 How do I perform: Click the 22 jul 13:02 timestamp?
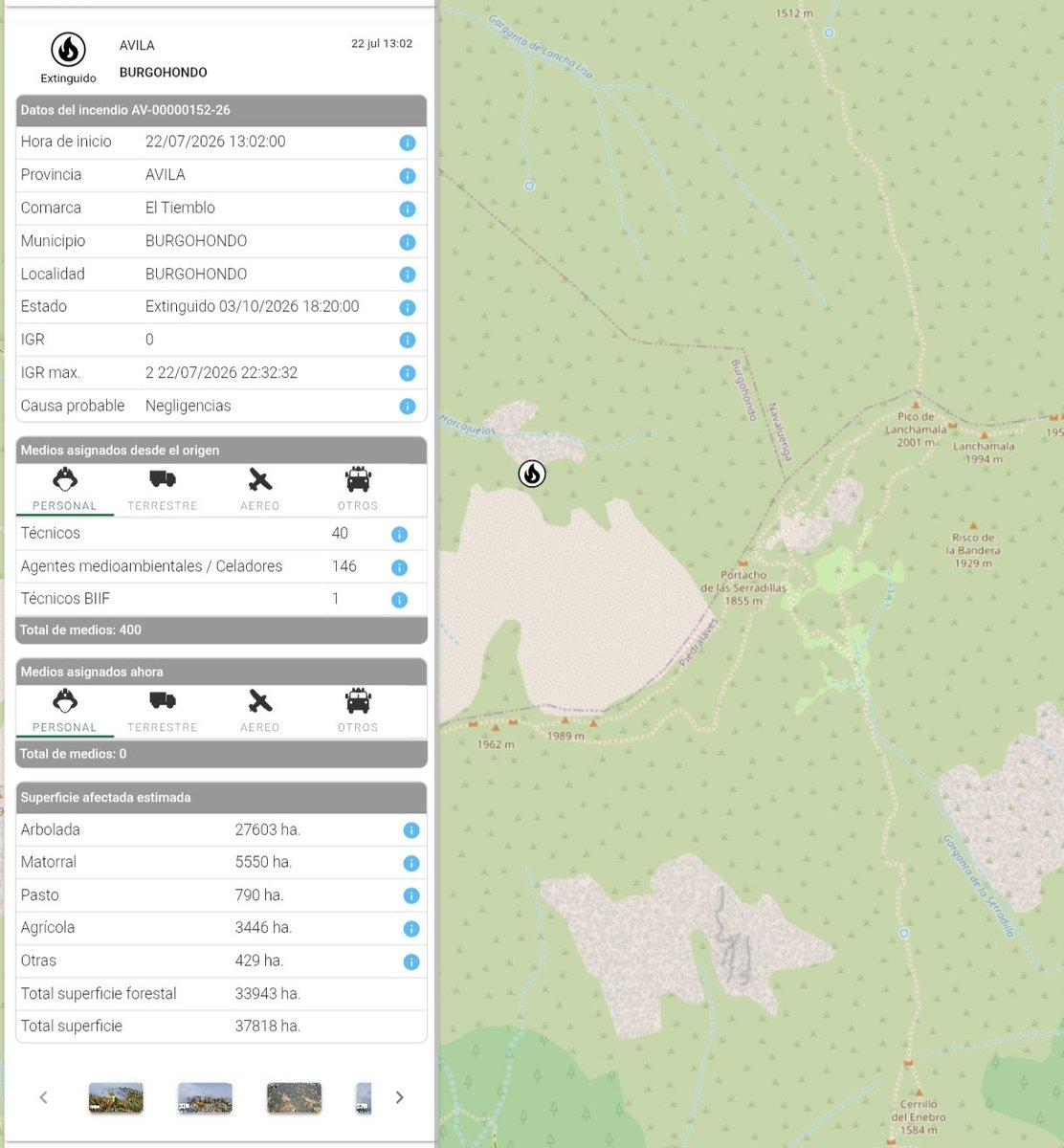click(382, 44)
